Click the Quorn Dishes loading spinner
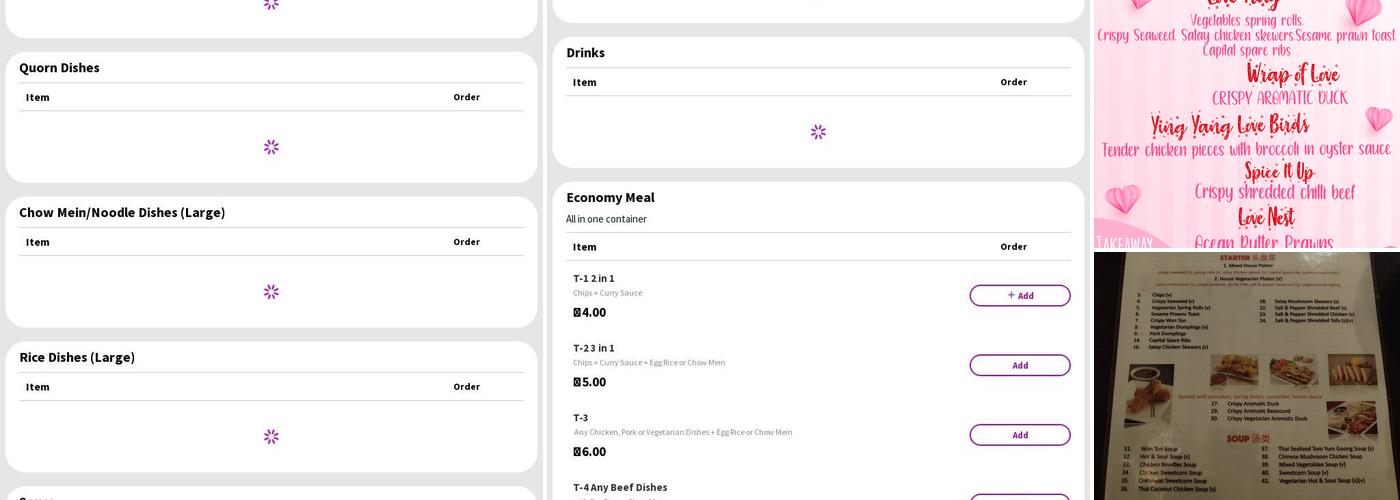1400x500 pixels. [271, 147]
